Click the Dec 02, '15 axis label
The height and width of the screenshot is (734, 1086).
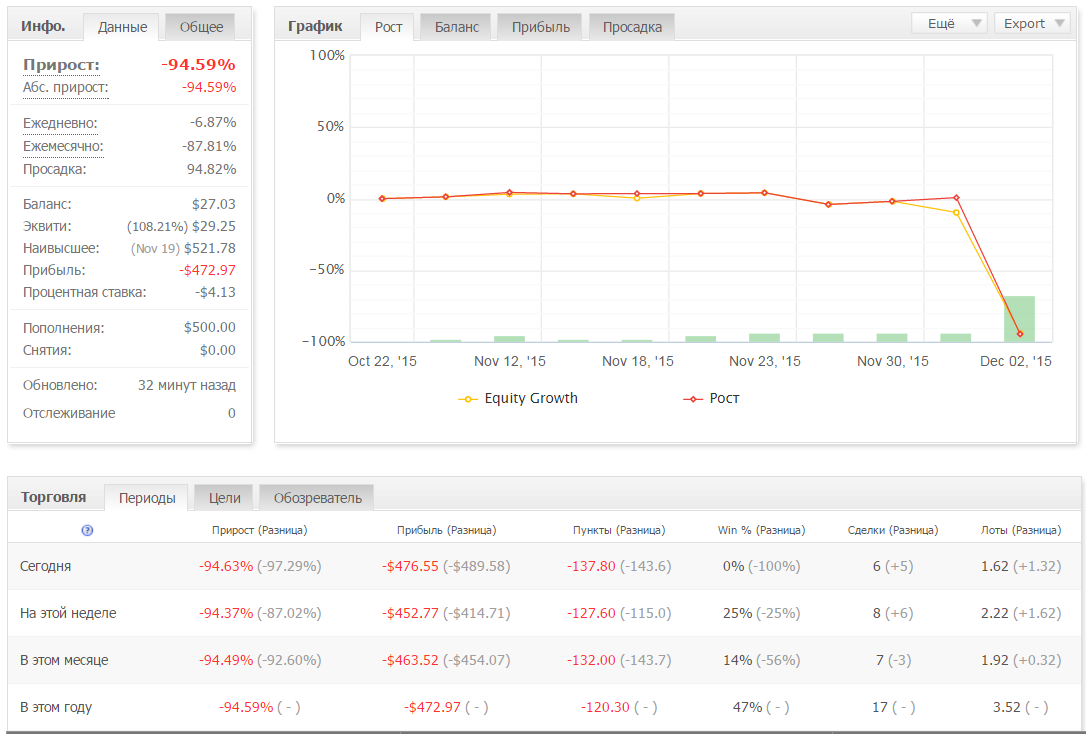(x=1015, y=361)
